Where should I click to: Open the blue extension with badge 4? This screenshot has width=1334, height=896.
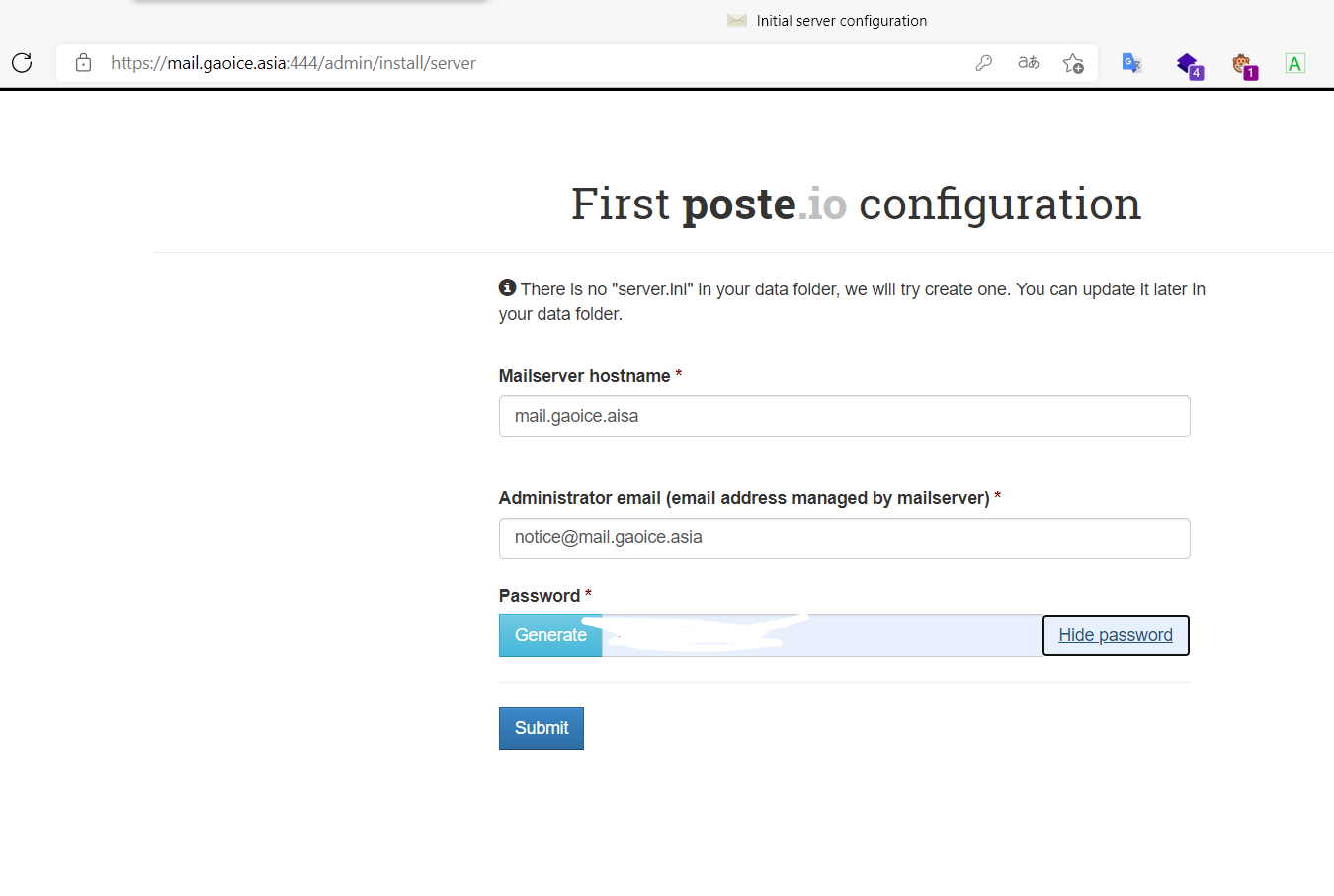[x=1189, y=65]
